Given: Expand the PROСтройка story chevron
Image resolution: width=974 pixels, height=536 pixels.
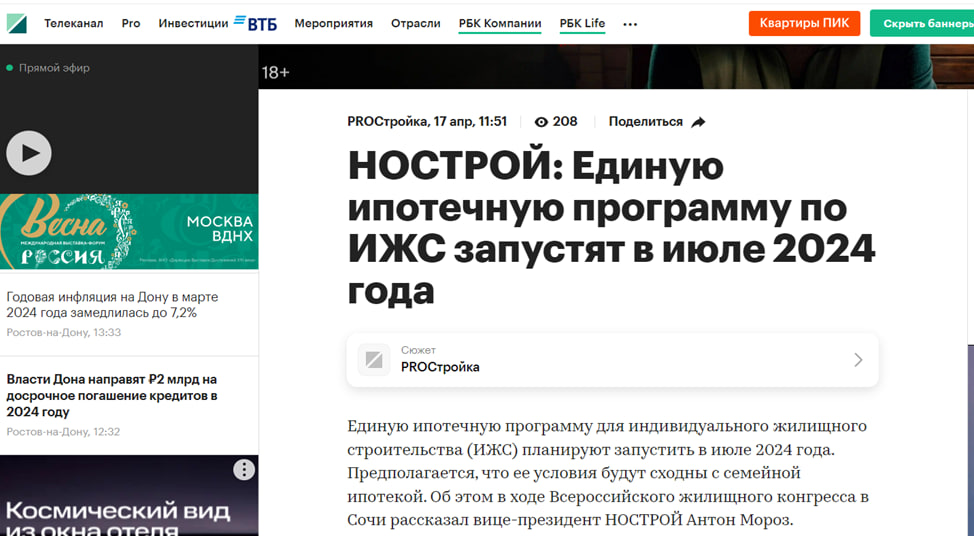Looking at the screenshot, I should click(x=858, y=360).
